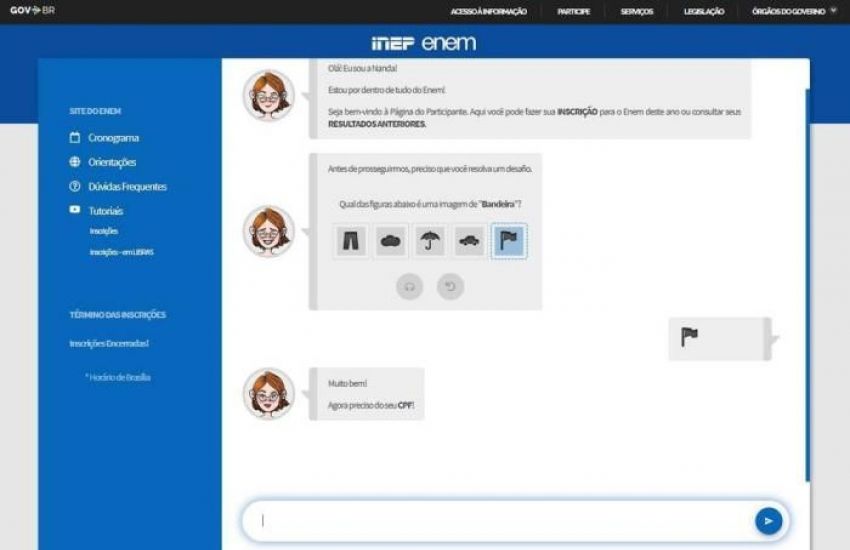Open the Orientações link

pos(112,162)
